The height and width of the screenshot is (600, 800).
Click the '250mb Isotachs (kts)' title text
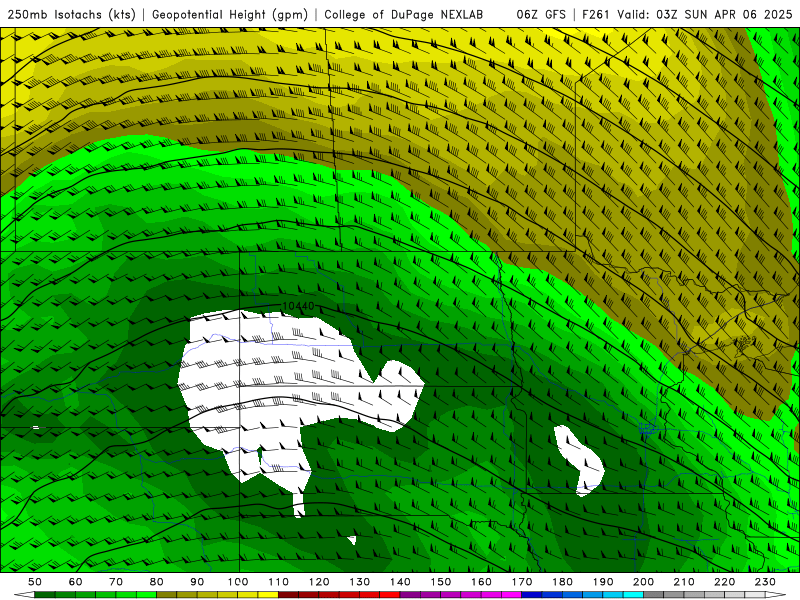coord(71,14)
